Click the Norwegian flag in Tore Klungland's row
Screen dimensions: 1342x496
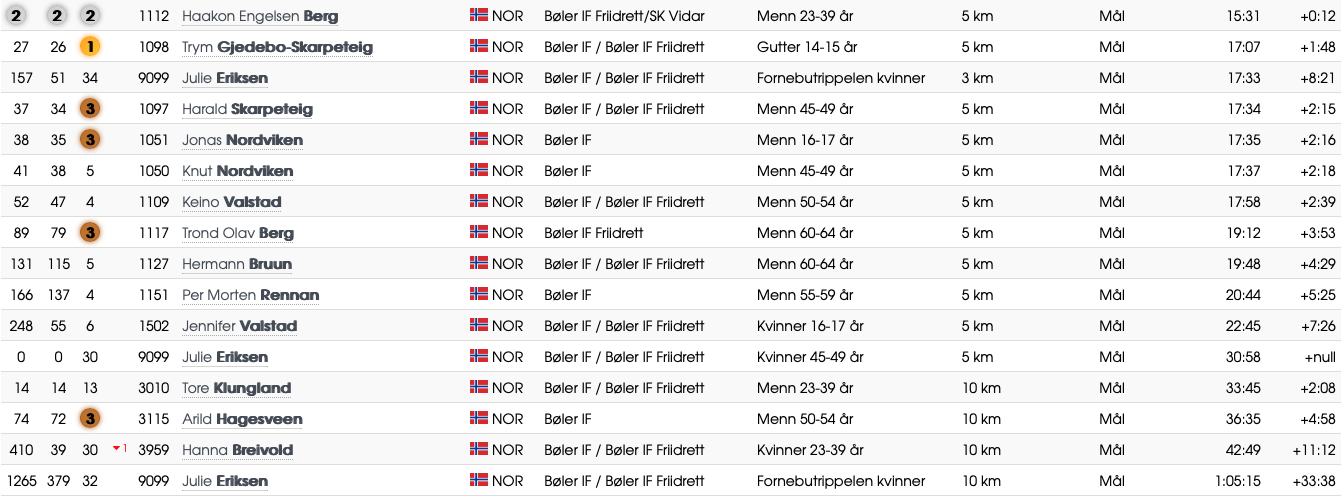(x=479, y=388)
